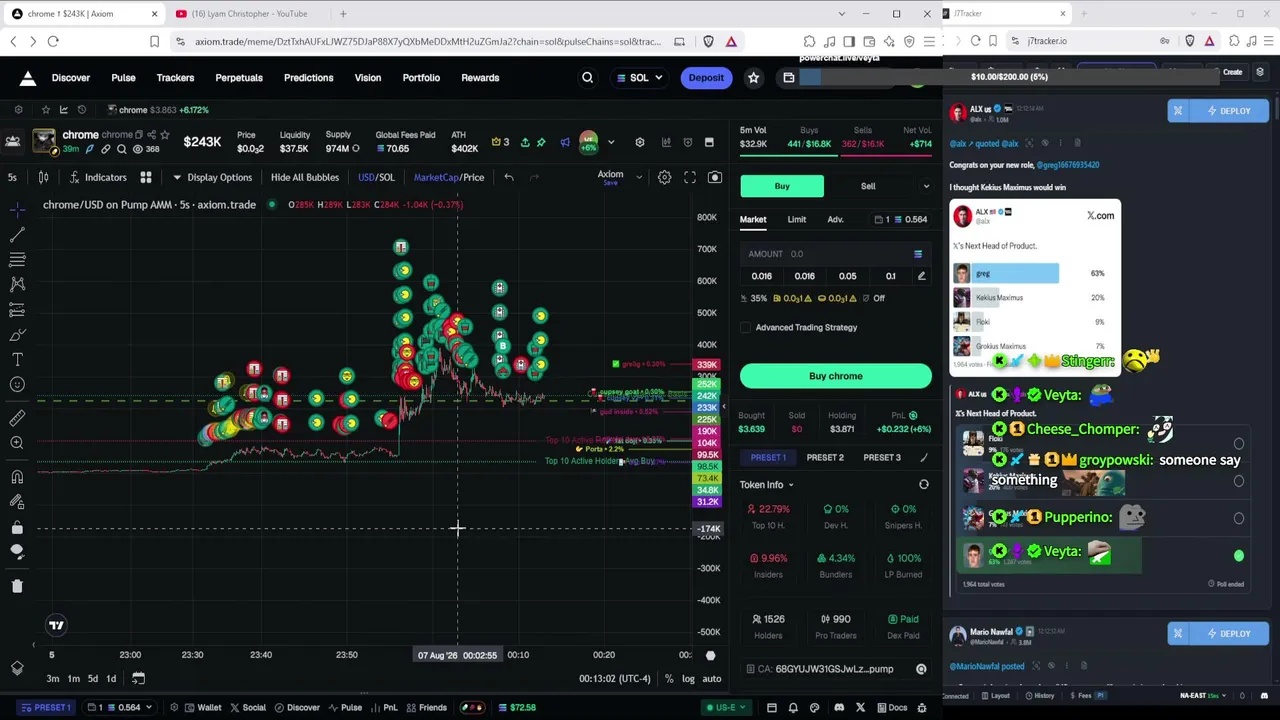Open the 5s timeframe selector
Screen dimensions: 1280x720
[12, 177]
